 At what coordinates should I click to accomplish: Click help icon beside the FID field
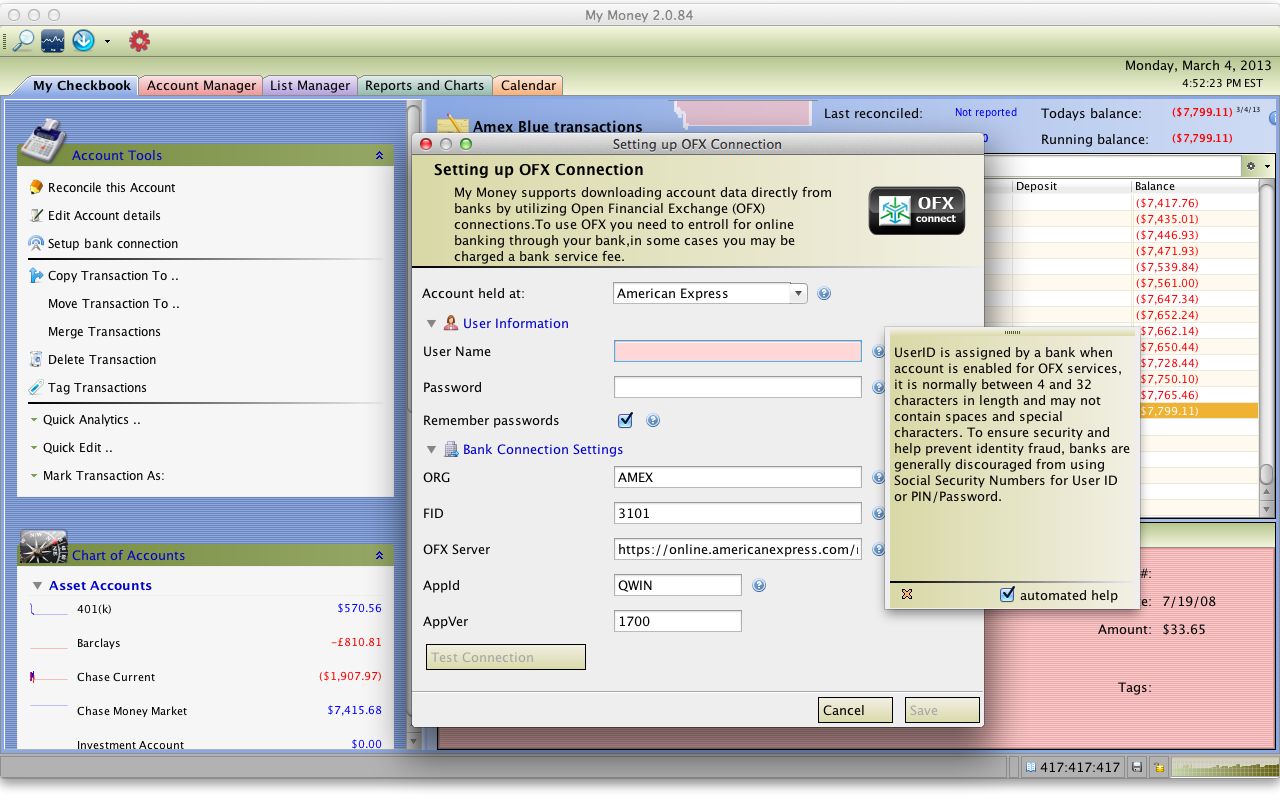[x=878, y=514]
